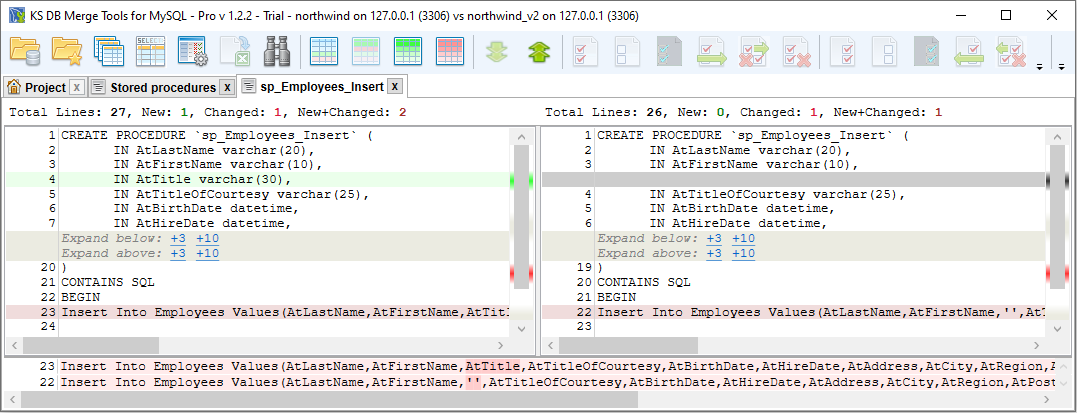1077x413 pixels.
Task: Click left-arrow with red X merge icon
Action: click(1011, 52)
